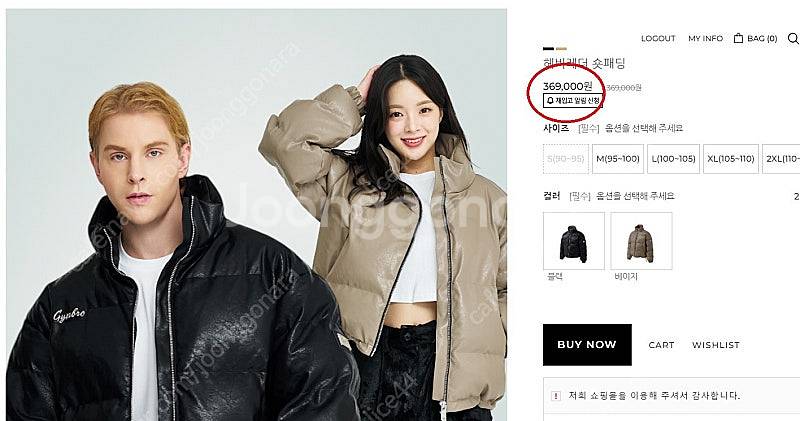Click the bell restock notification icon
The height and width of the screenshot is (421, 800).
550,101
